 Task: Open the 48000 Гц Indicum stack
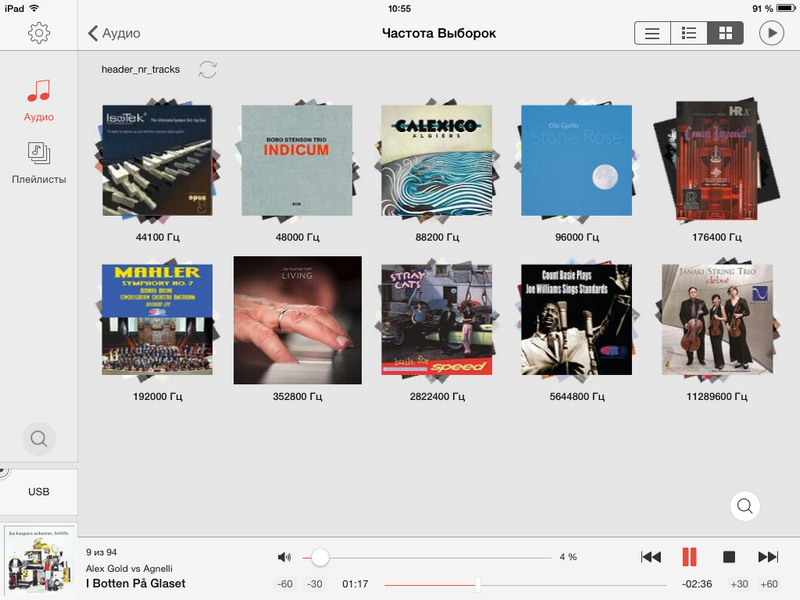click(297, 160)
